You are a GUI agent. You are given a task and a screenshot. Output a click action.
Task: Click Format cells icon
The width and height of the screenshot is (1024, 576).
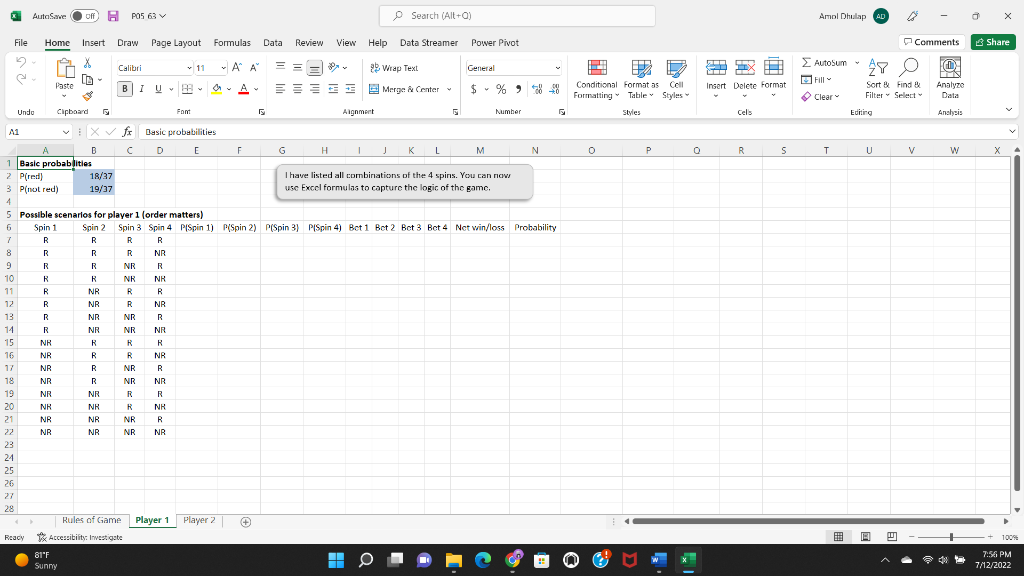(x=773, y=68)
